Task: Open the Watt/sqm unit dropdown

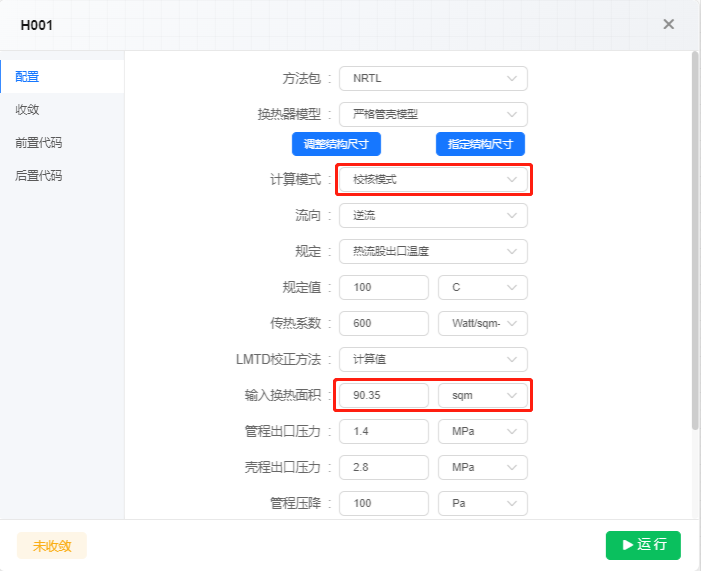Action: (483, 323)
